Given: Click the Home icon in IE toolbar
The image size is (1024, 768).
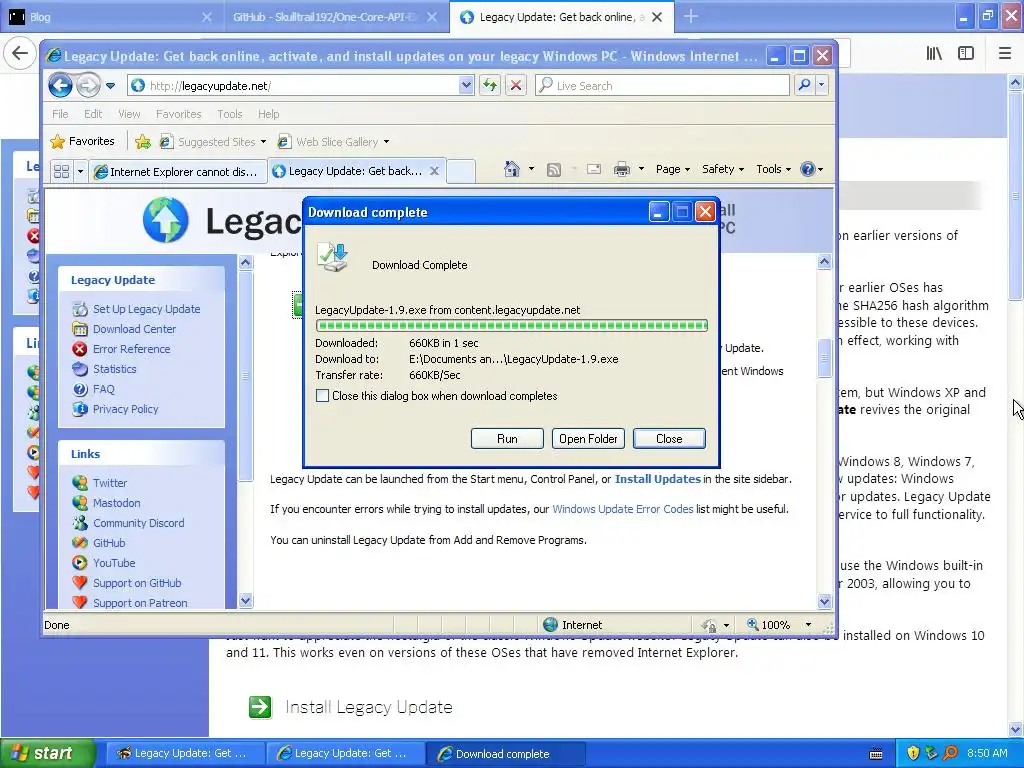Looking at the screenshot, I should pos(511,169).
